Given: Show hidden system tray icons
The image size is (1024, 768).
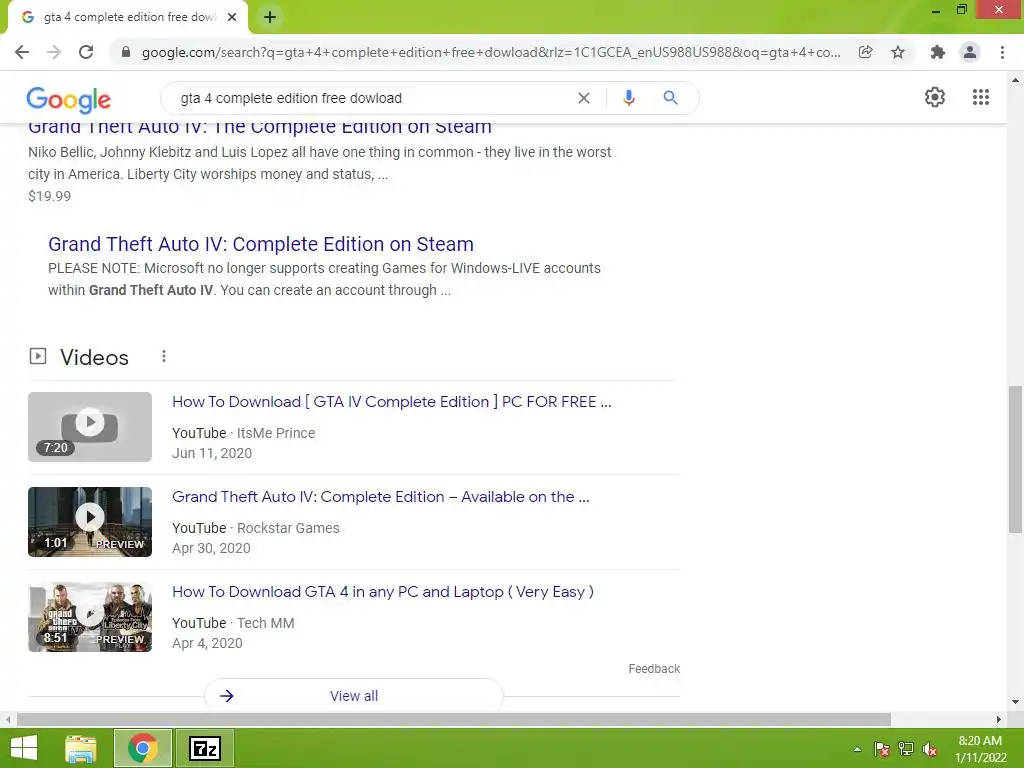Looking at the screenshot, I should pyautogui.click(x=857, y=749).
